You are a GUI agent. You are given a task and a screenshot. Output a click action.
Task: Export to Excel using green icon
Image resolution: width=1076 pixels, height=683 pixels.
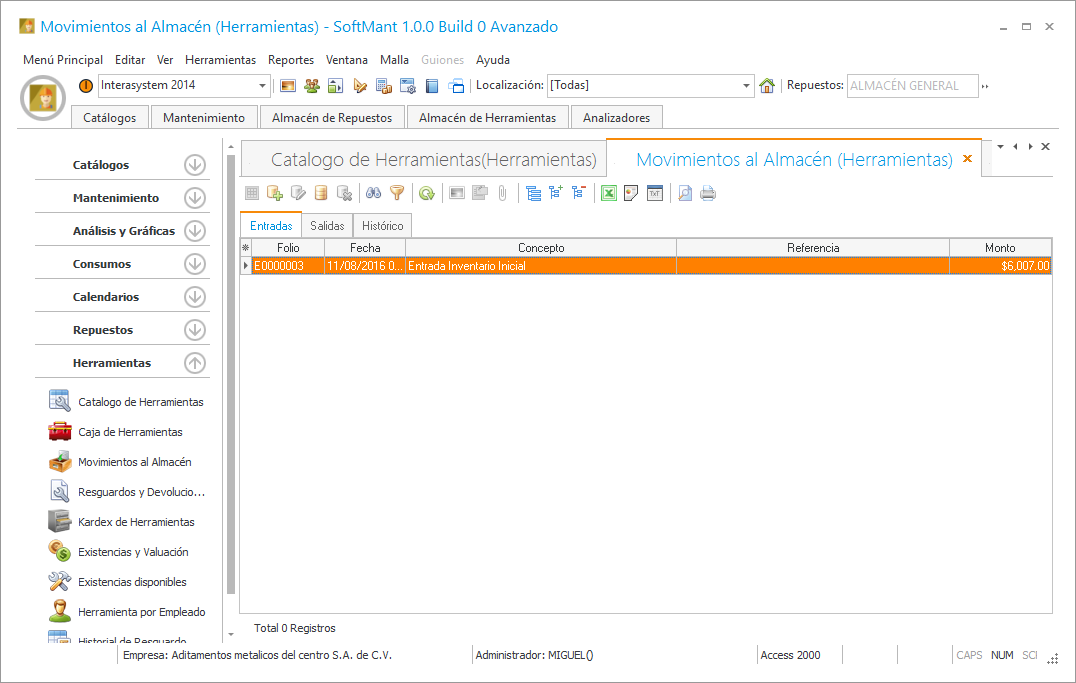(608, 194)
